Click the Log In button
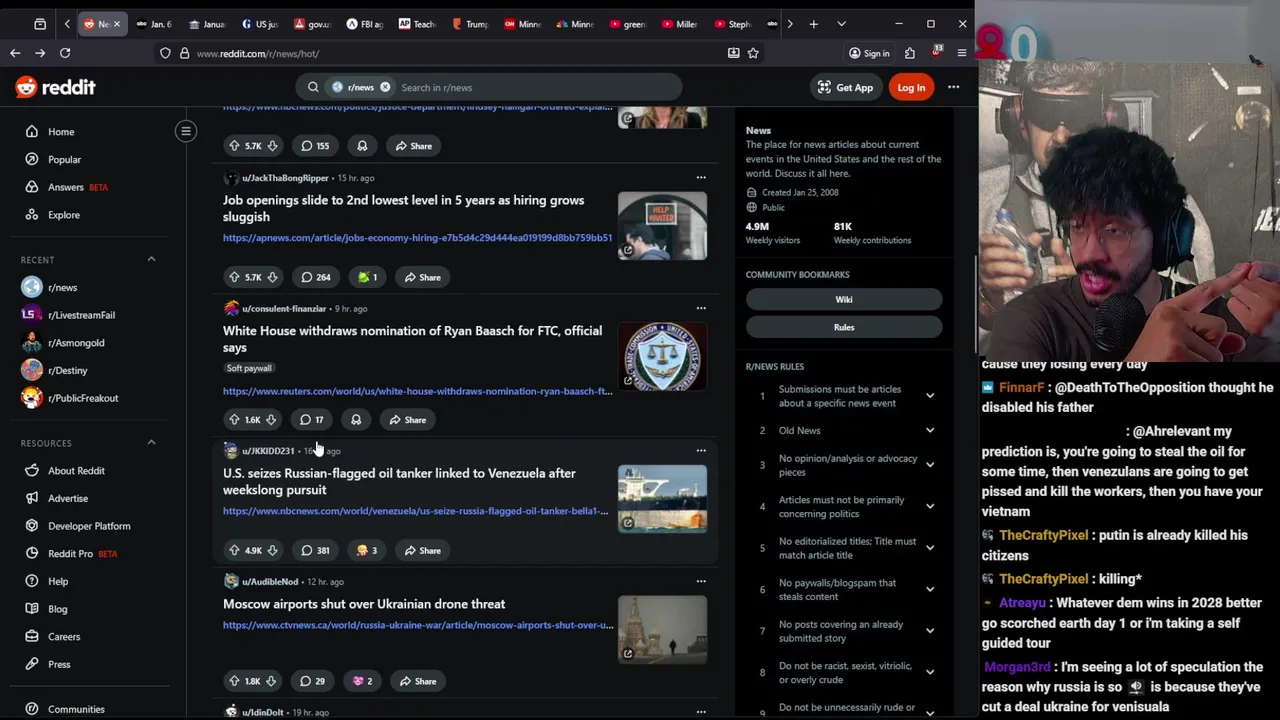Image resolution: width=1280 pixels, height=720 pixels. tap(911, 87)
